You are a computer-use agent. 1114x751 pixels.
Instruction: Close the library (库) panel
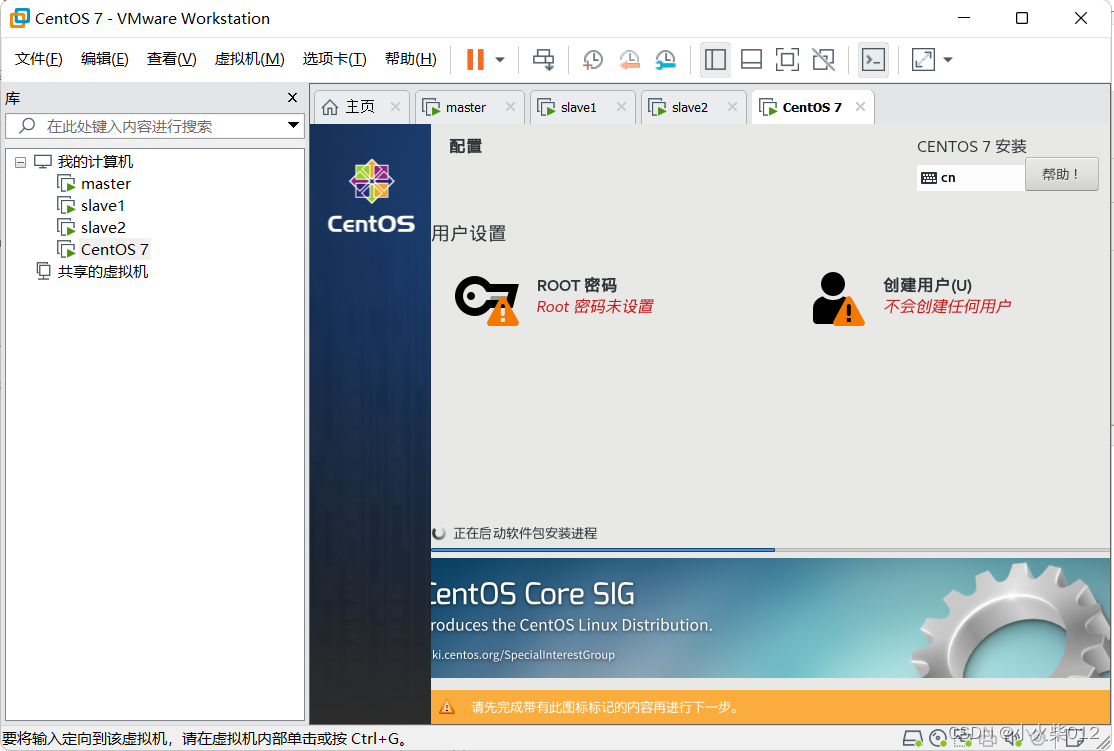click(x=292, y=97)
